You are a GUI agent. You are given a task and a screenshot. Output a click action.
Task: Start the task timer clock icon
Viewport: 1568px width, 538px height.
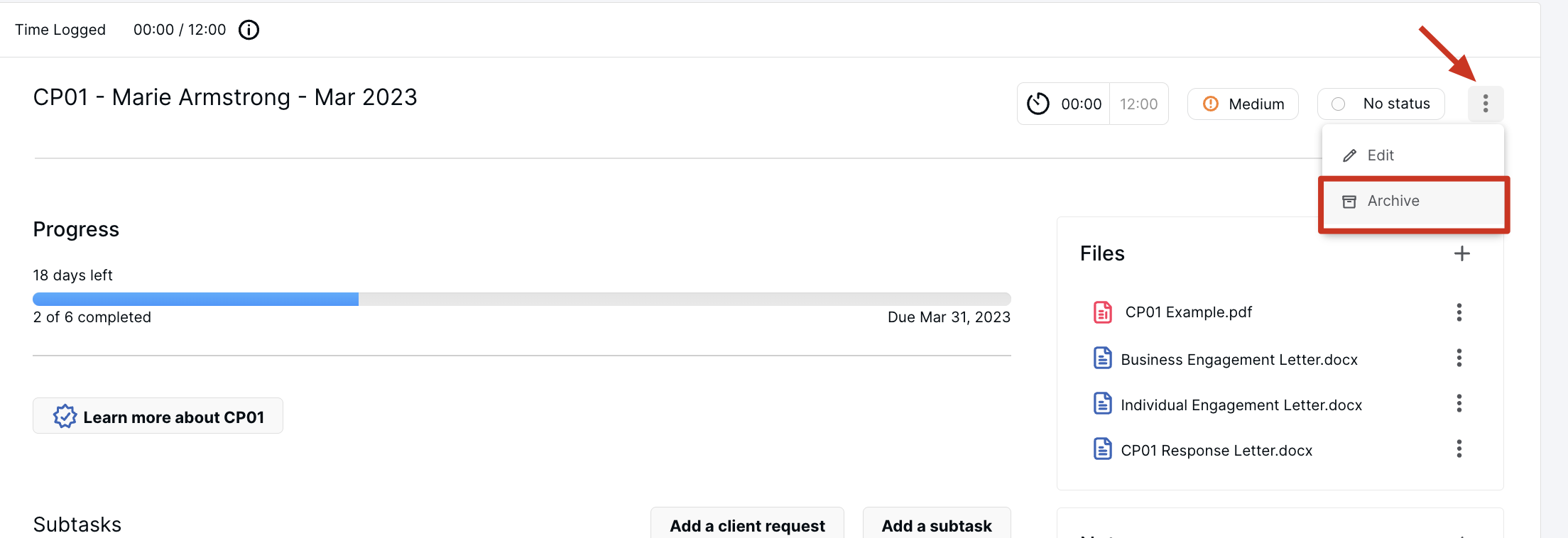point(1038,104)
